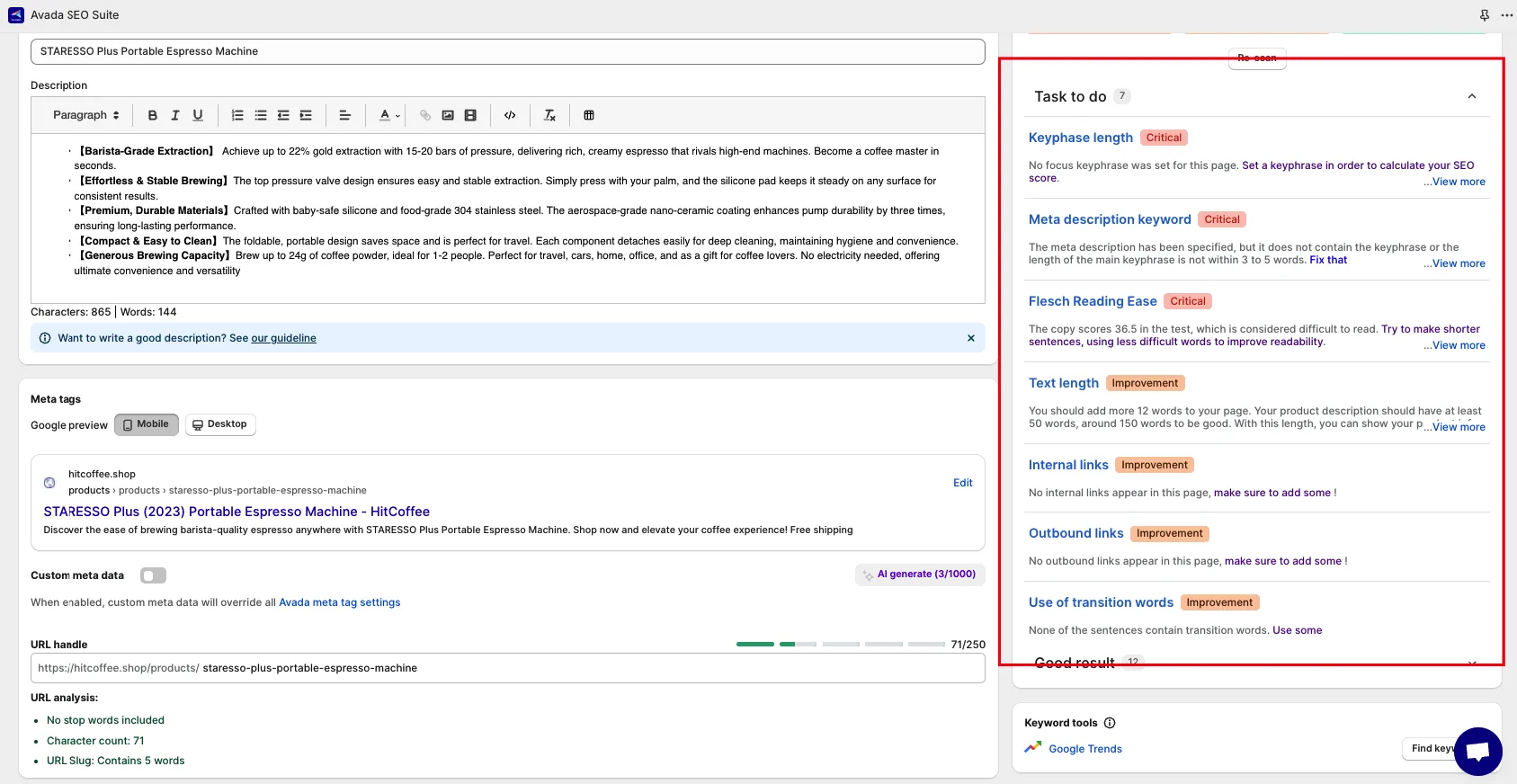The image size is (1517, 784).
Task: Click the Character count: 71 line
Action: pos(95,741)
